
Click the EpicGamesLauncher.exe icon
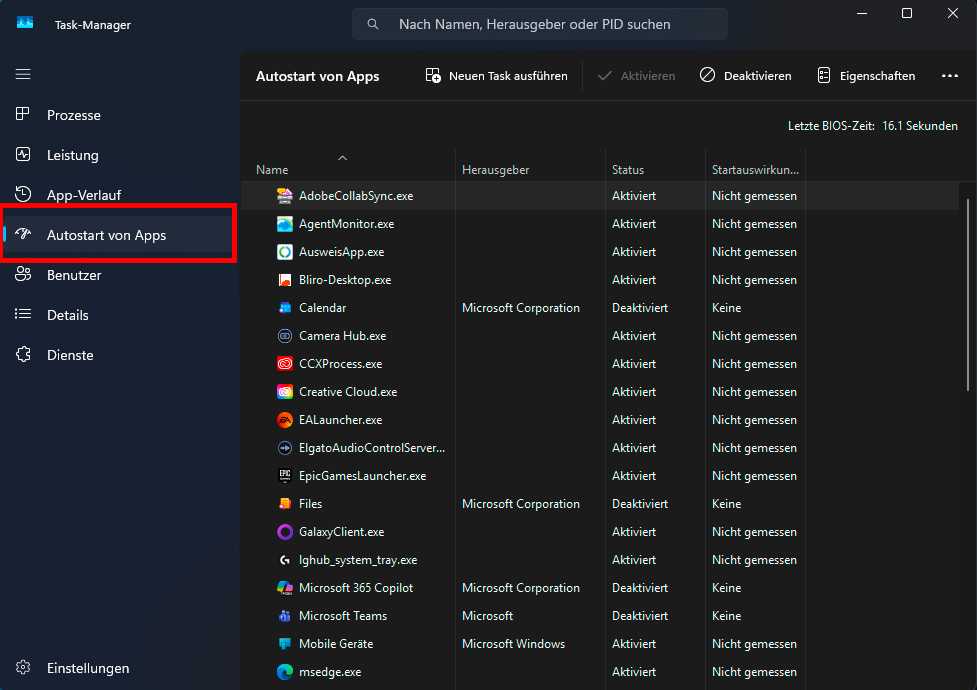(285, 476)
